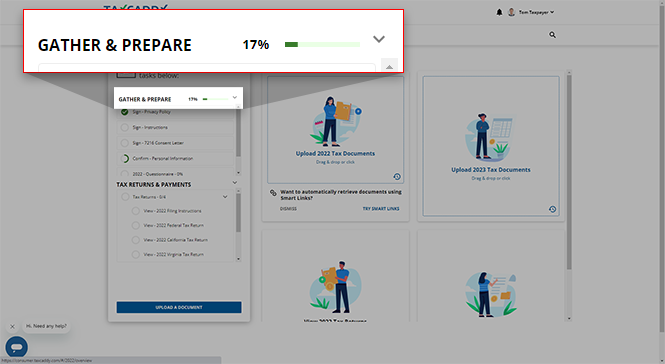Toggle the Sign - Privacy Policy checkmark

coord(125,112)
